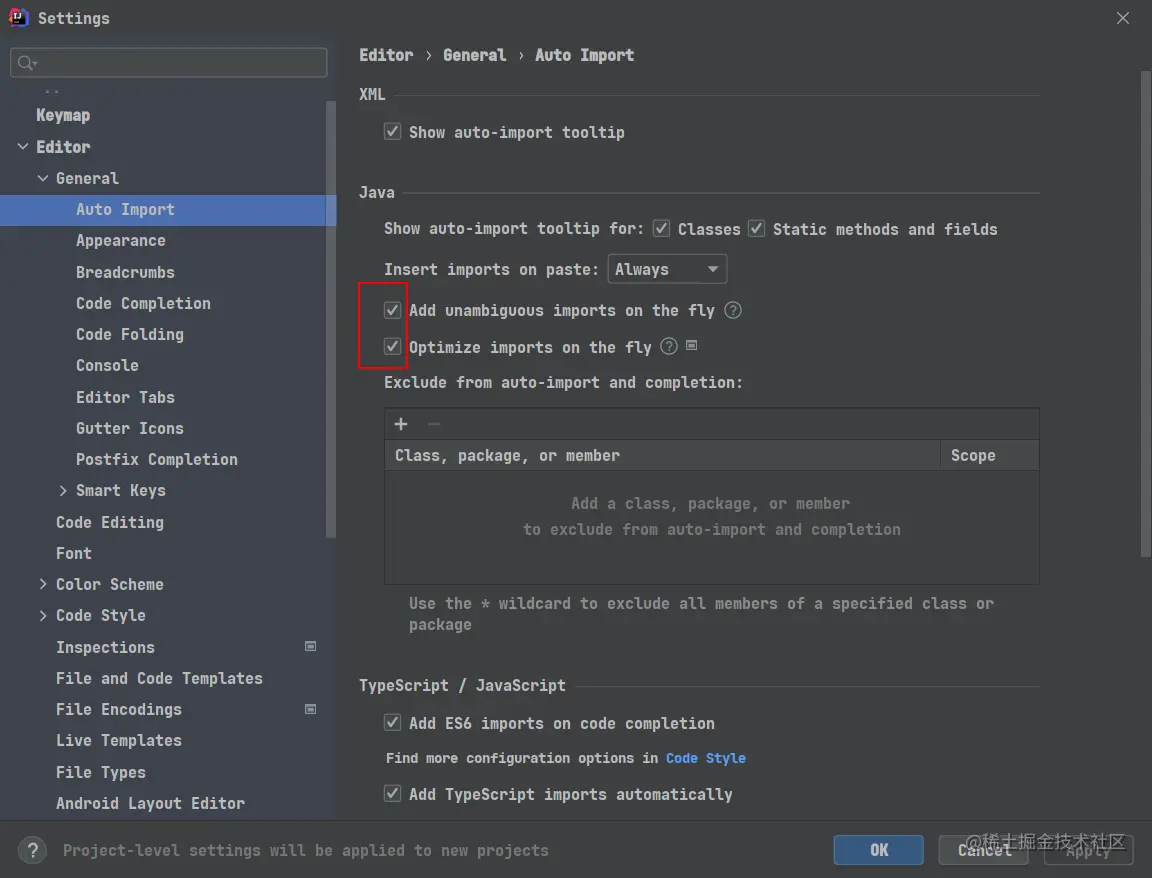Click into the settings search field
1152x878 pixels.
[168, 62]
